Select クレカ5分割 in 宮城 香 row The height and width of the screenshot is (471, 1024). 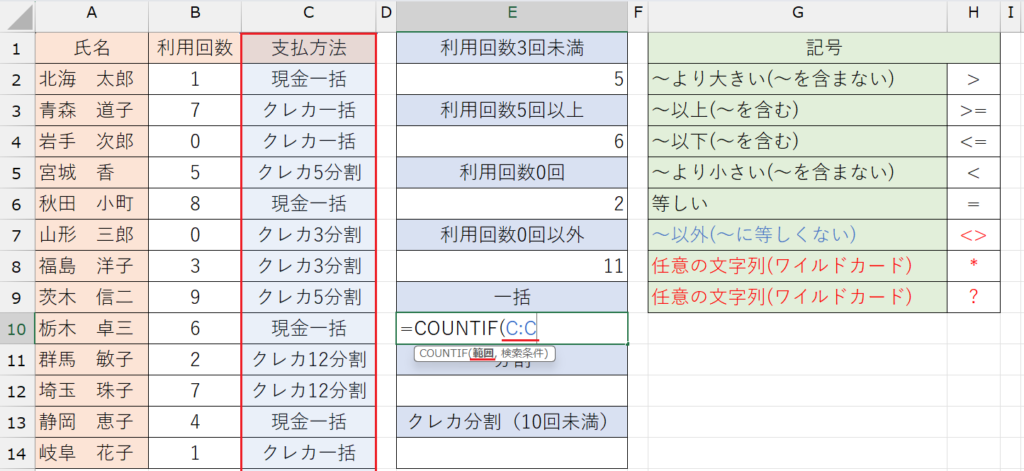click(309, 172)
